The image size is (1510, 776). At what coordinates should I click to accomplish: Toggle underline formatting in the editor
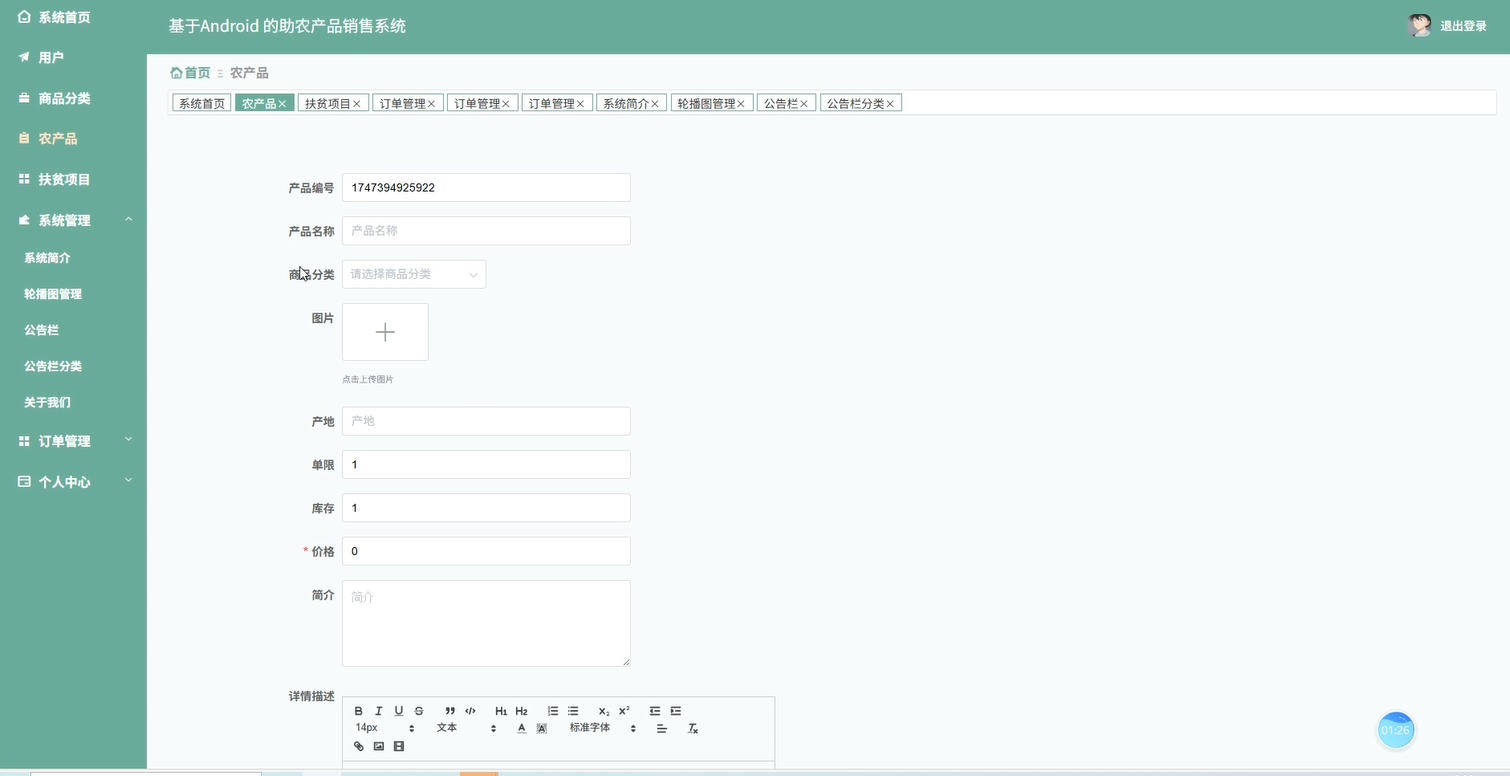click(399, 711)
